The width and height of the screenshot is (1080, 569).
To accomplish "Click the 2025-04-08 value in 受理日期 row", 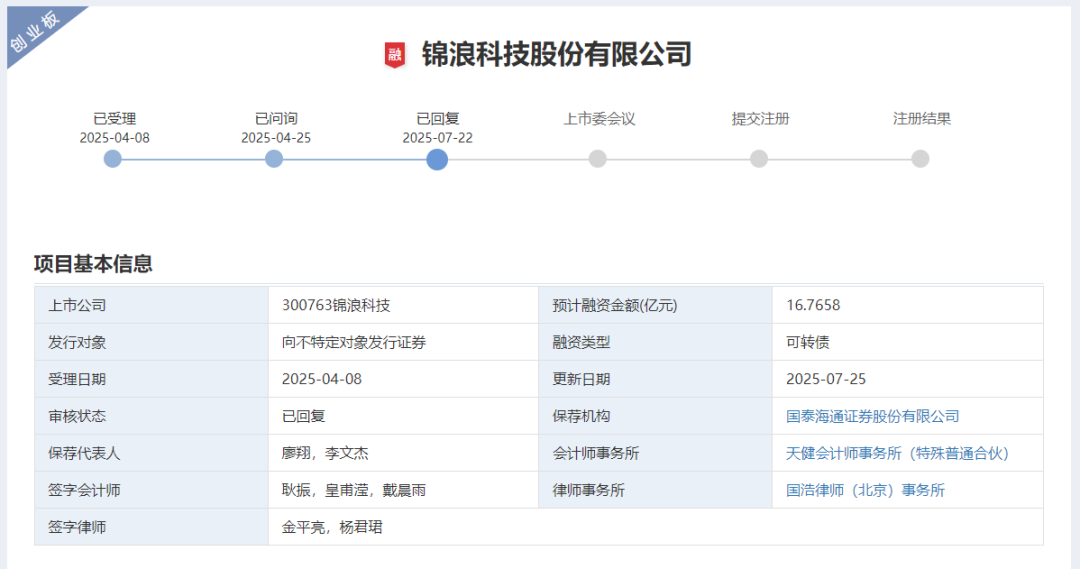I will (322, 379).
